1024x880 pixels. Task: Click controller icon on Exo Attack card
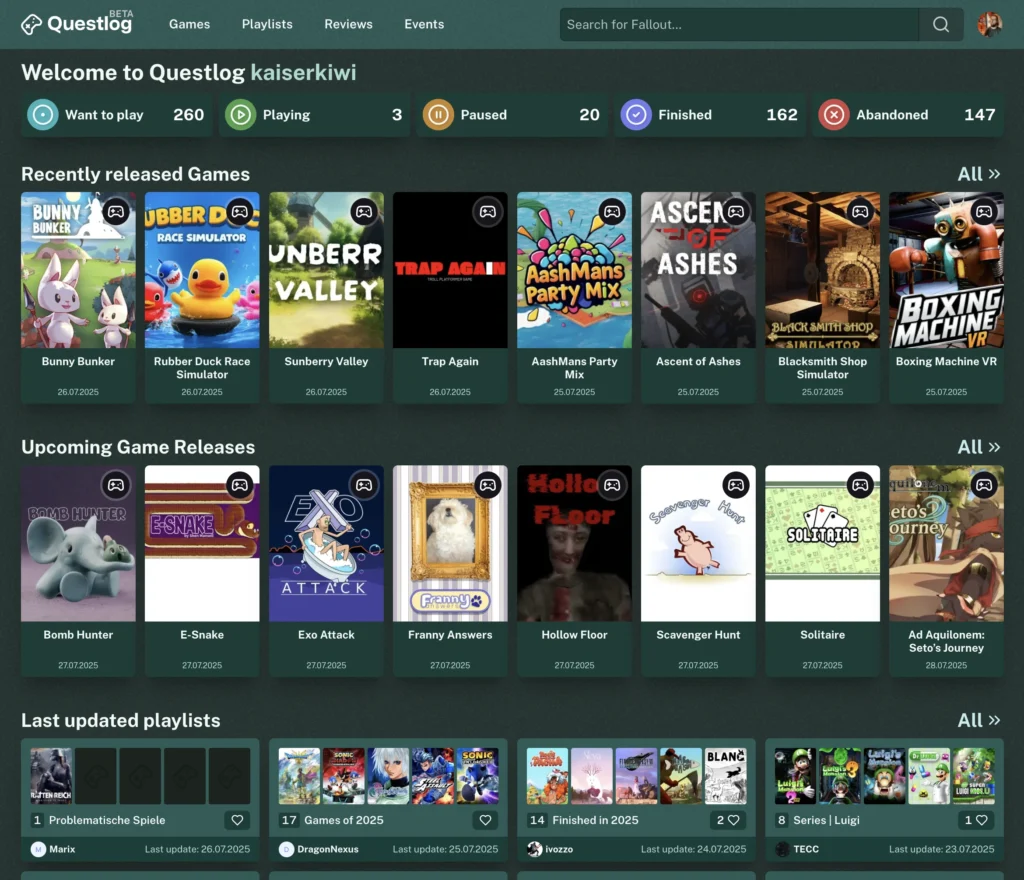[364, 485]
